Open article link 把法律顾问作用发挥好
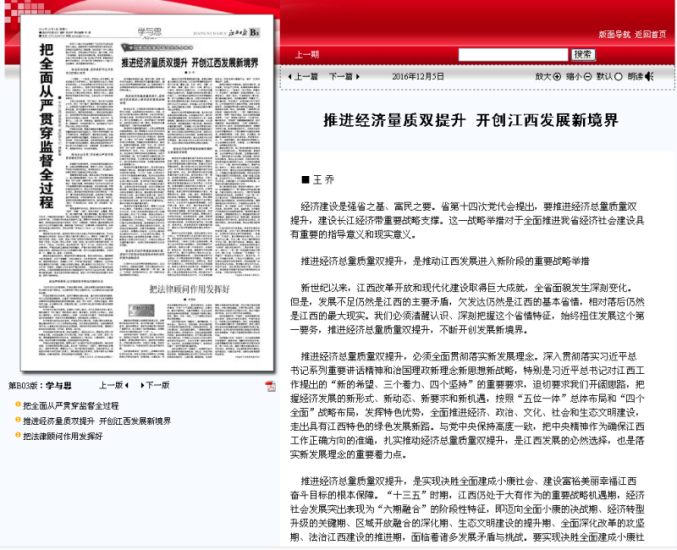 tap(63, 436)
